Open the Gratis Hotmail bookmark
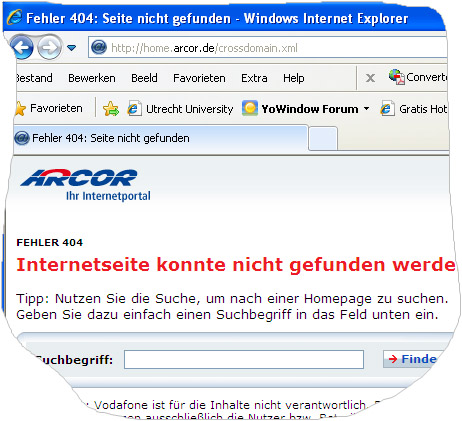The height and width of the screenshot is (421, 462). (413, 109)
